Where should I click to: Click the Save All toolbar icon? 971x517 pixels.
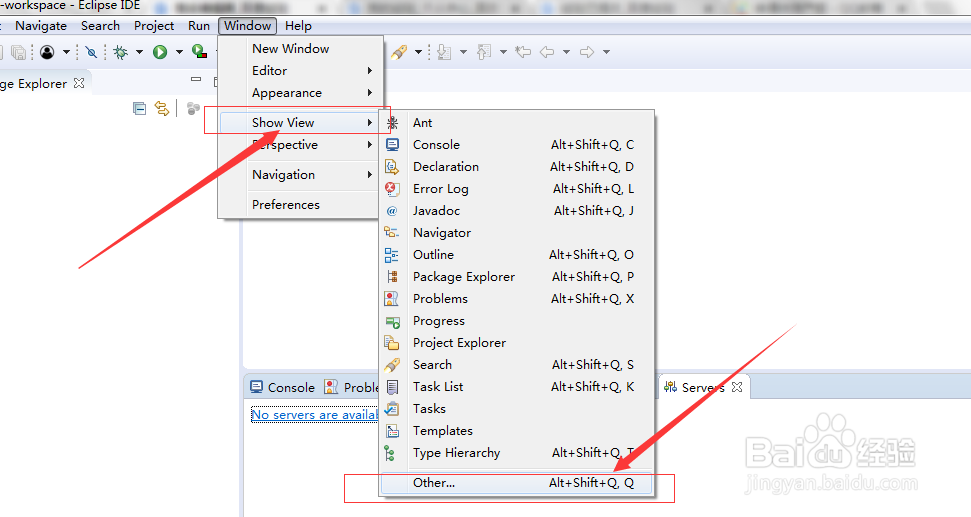click(19, 53)
